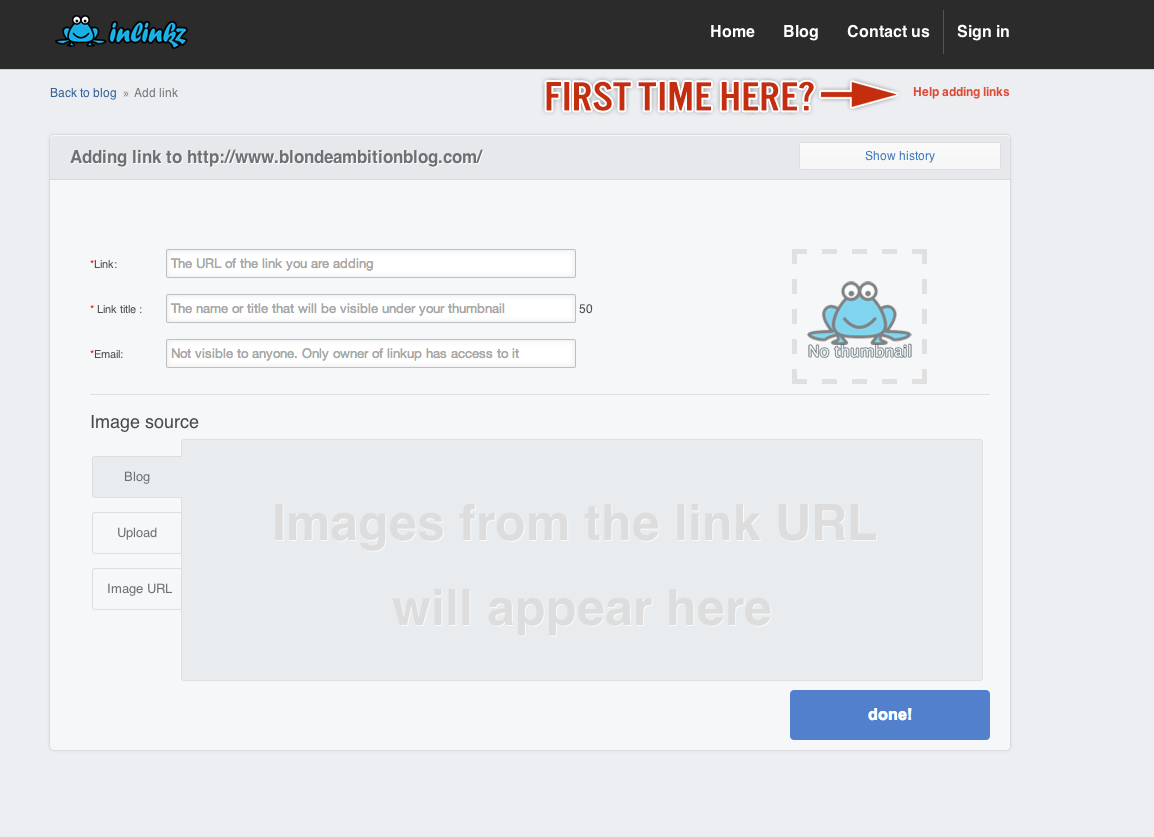Focus the Link title input field
Image resolution: width=1154 pixels, height=837 pixels.
click(370, 308)
